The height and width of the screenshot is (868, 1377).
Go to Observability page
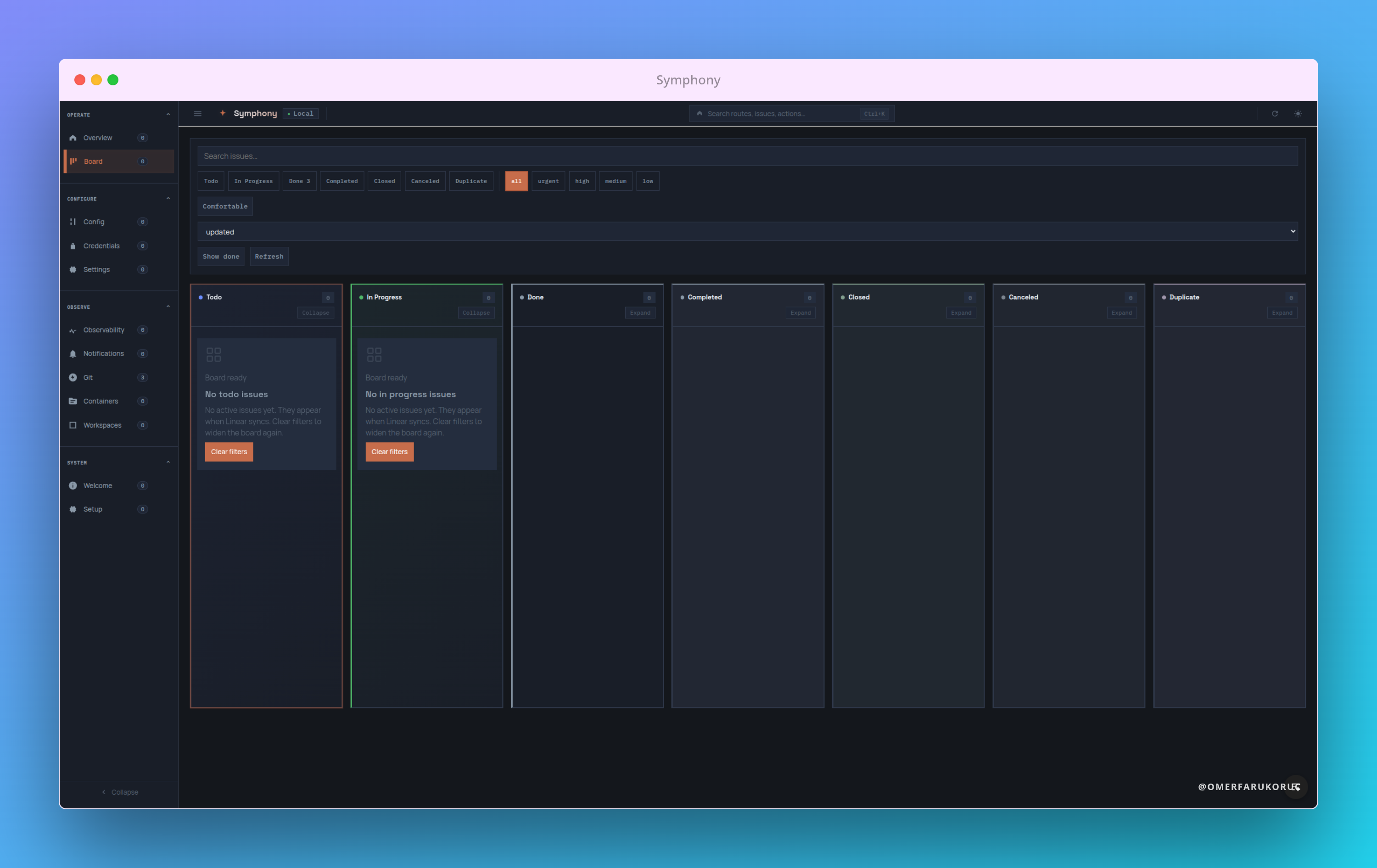pyautogui.click(x=119, y=330)
